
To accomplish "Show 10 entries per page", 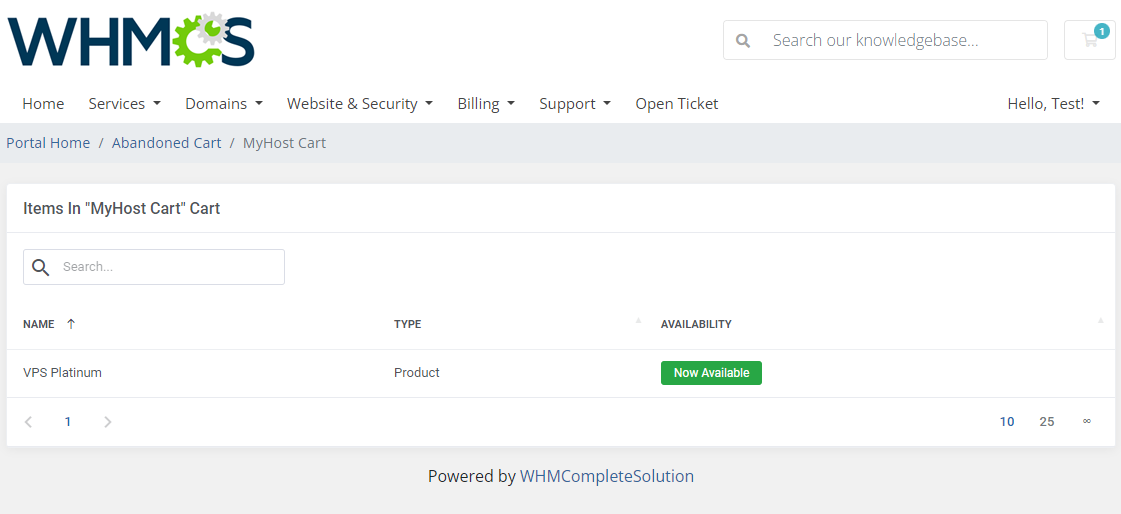I will click(1007, 422).
